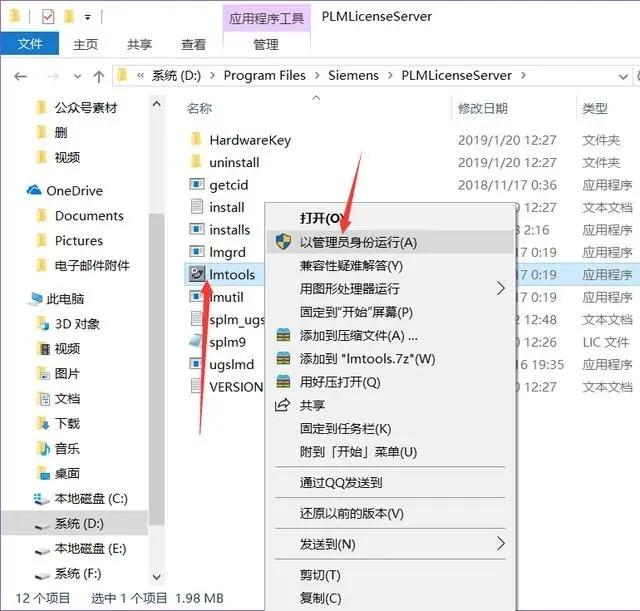Open 公众号素材 folder in navigation pane
Viewport: 640px width, 611px height.
(x=86, y=107)
